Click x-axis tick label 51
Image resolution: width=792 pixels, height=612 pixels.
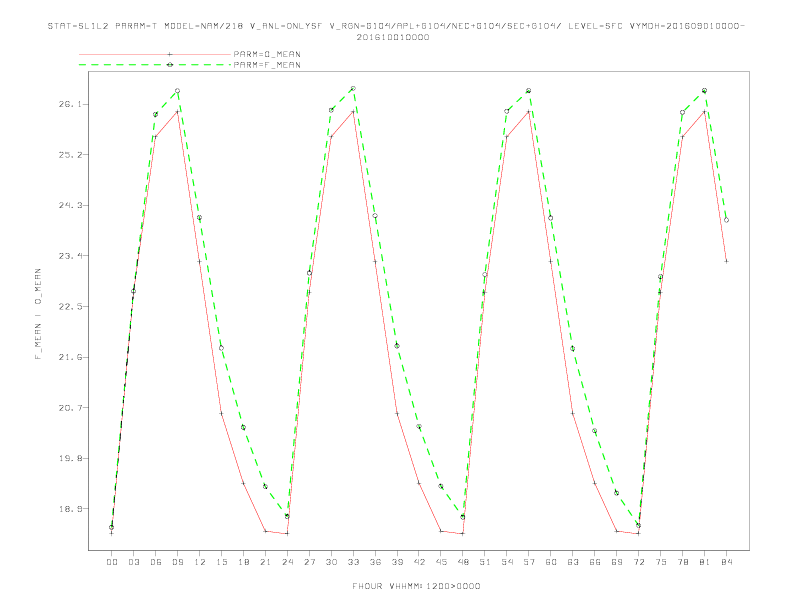pyautogui.click(x=485, y=562)
